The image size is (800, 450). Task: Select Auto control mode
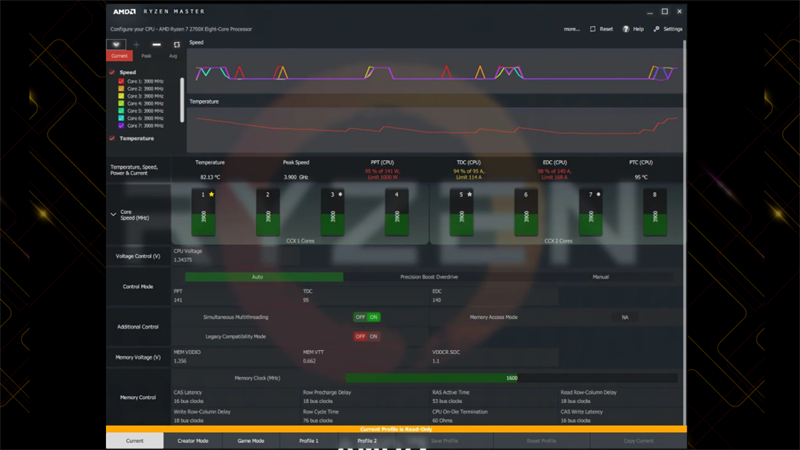tap(264, 277)
